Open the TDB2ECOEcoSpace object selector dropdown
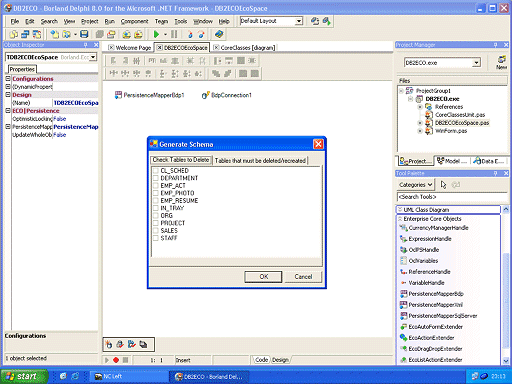 (x=93, y=57)
